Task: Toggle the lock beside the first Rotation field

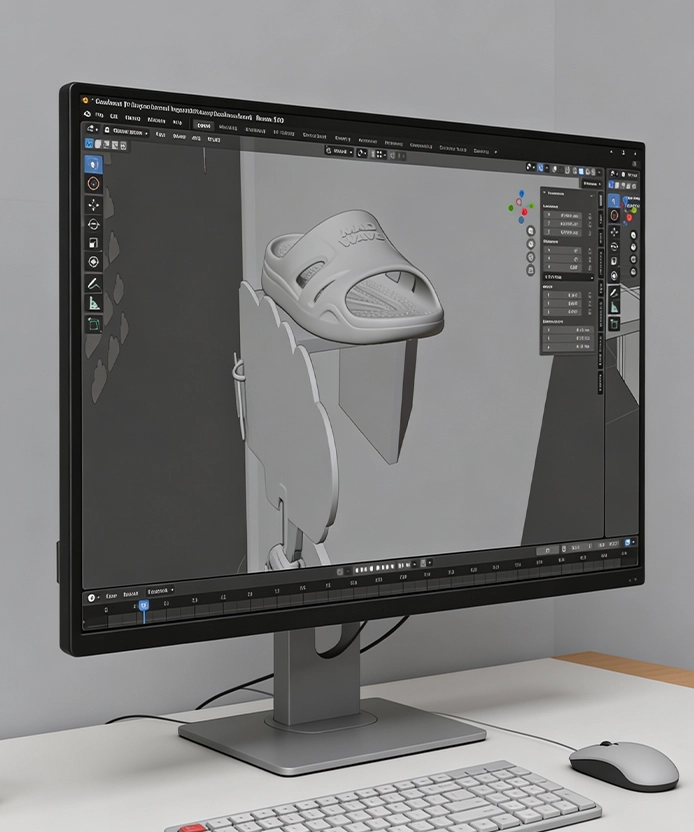Action: click(589, 250)
